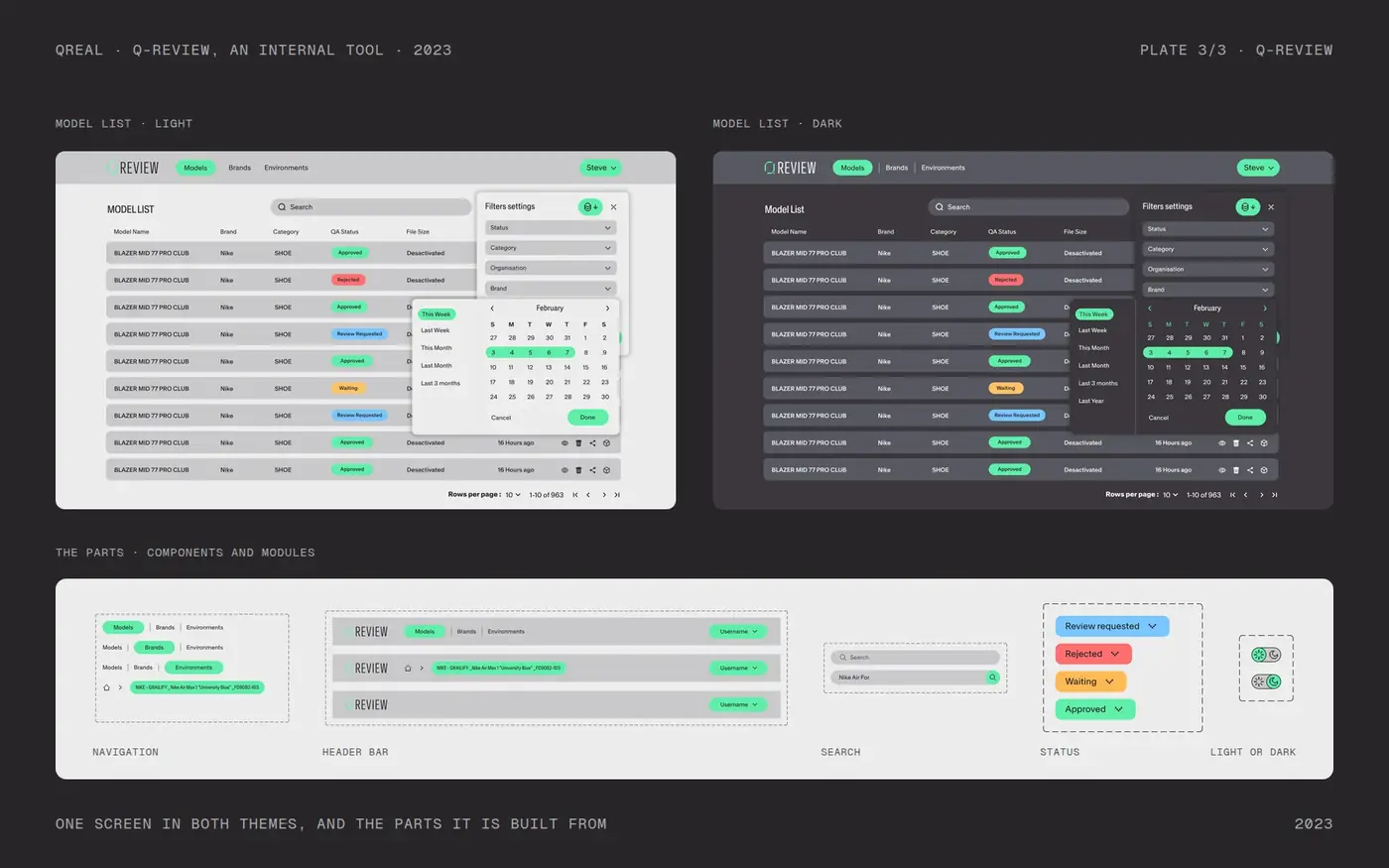Open the rows-per-page dropdown in the dark list
1389x868 pixels.
1170,495
